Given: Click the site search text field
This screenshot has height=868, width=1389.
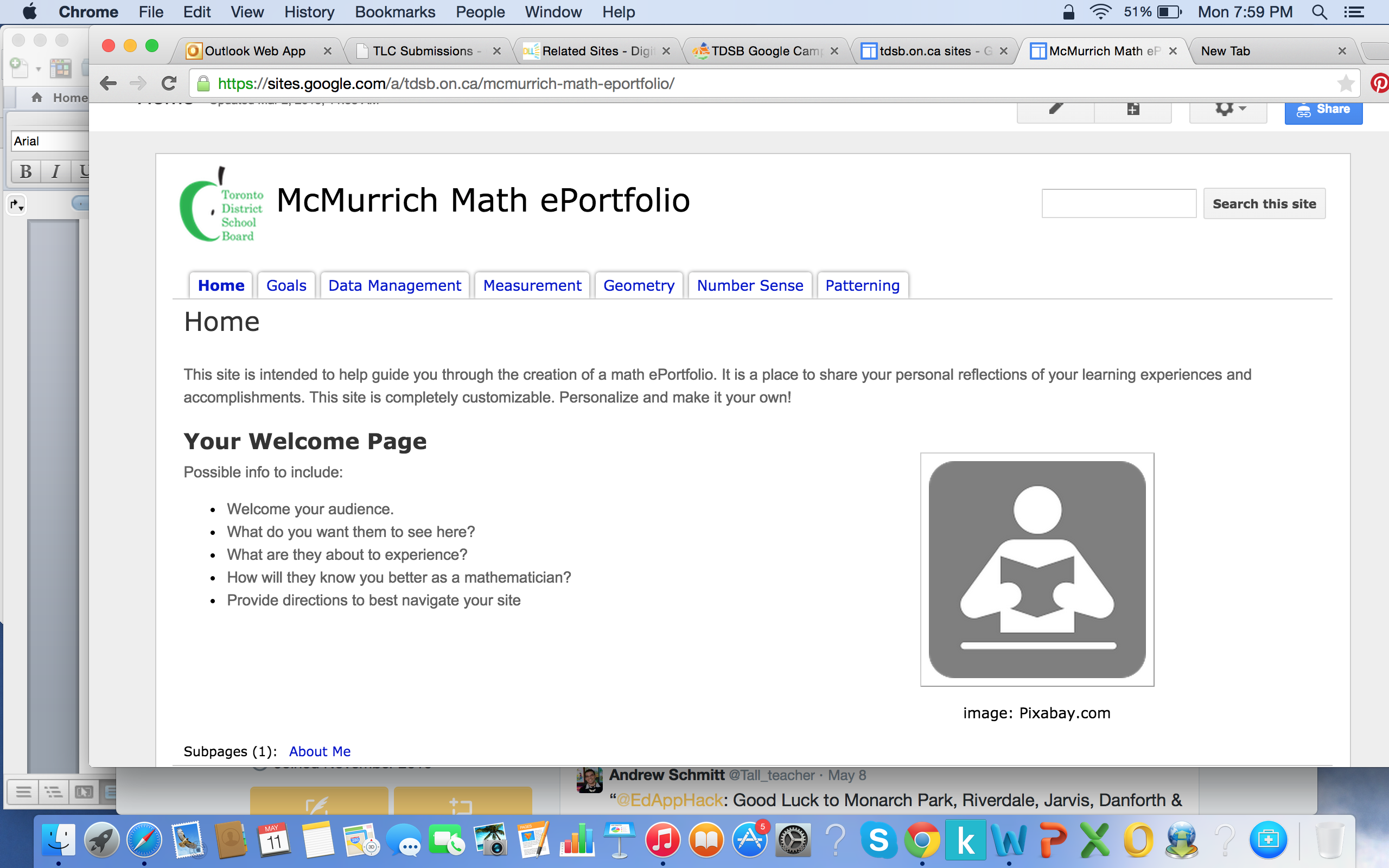Looking at the screenshot, I should 1118,204.
